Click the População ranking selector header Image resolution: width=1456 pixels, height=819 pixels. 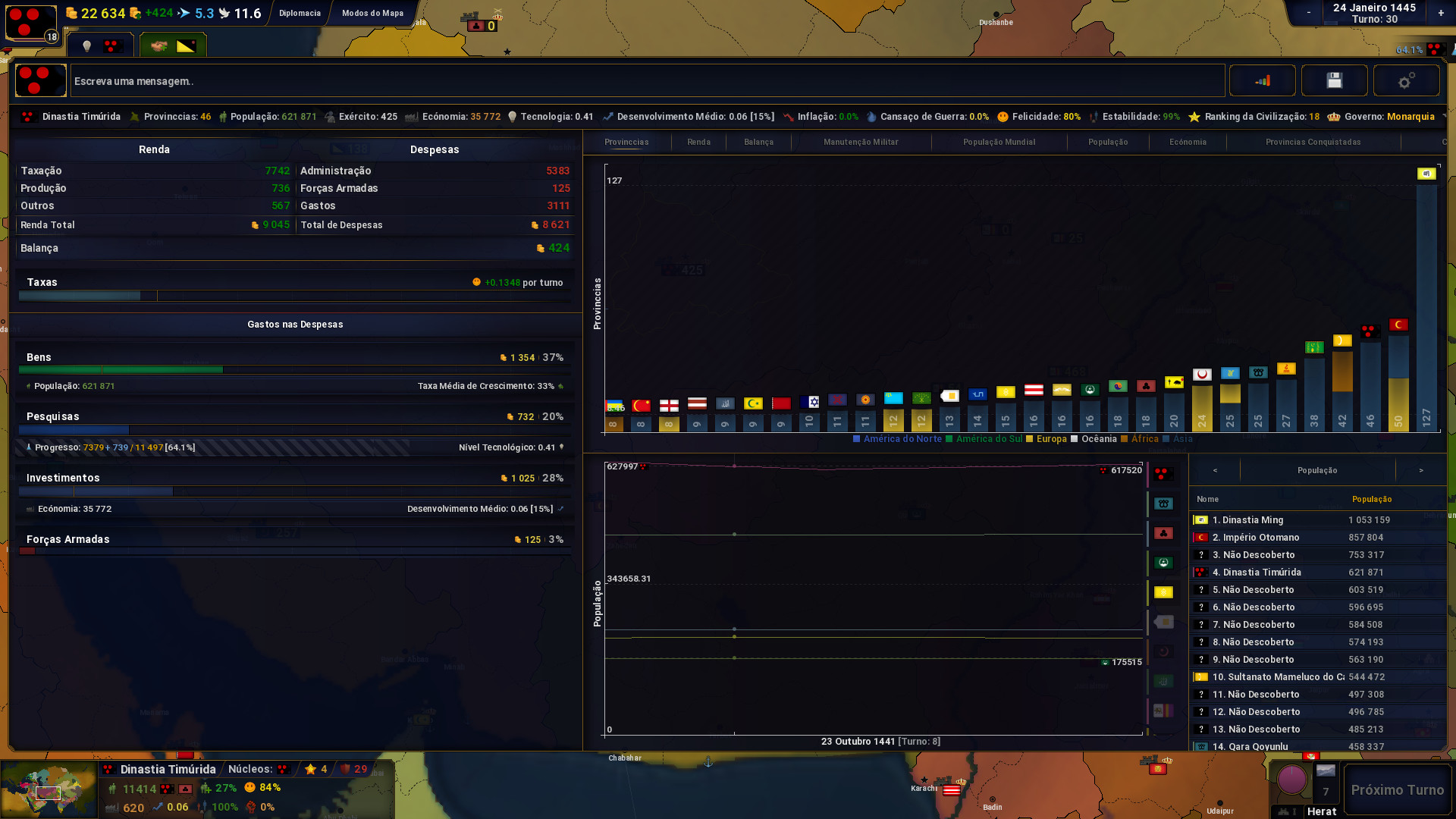click(x=1317, y=471)
